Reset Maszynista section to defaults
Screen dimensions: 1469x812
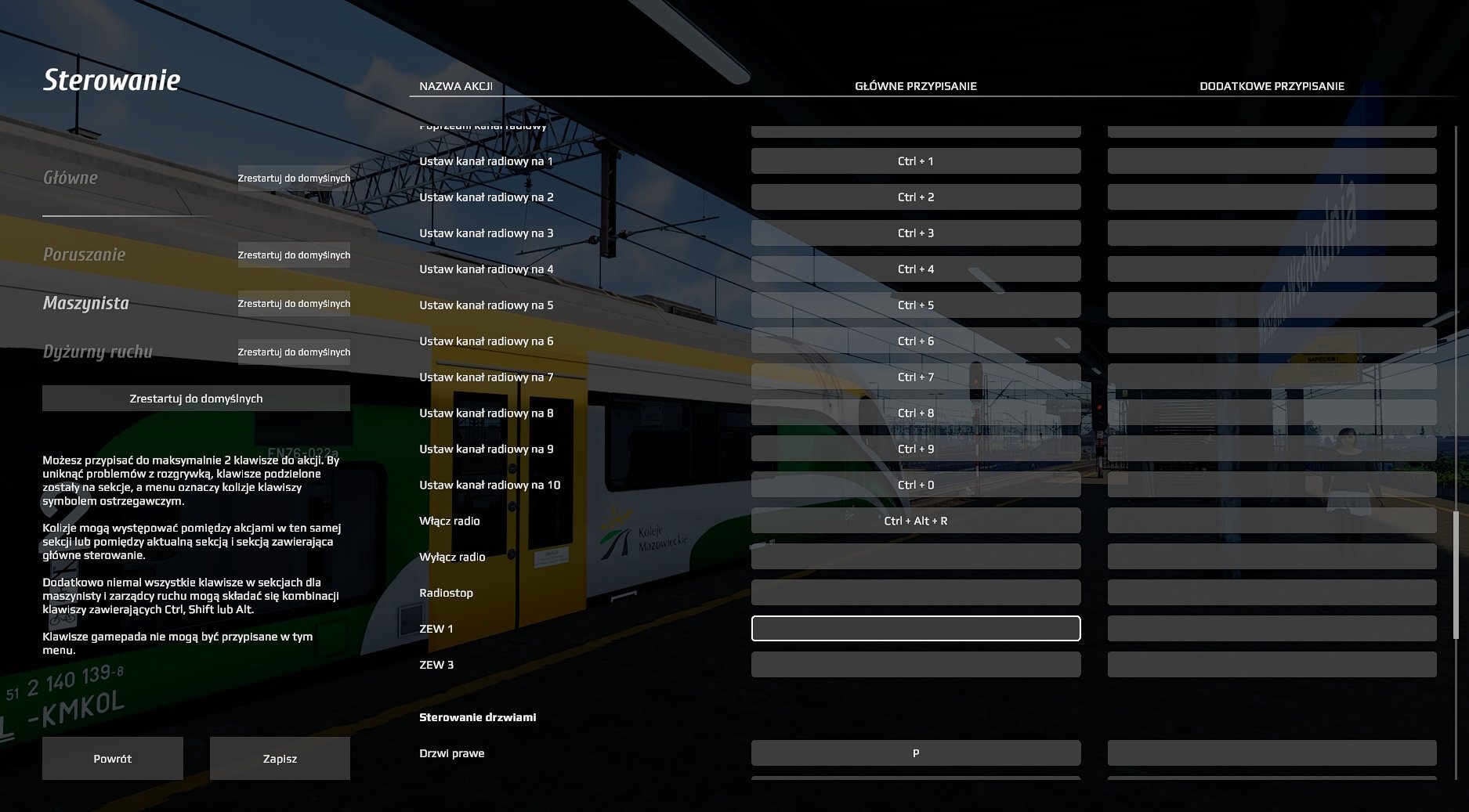coord(294,304)
